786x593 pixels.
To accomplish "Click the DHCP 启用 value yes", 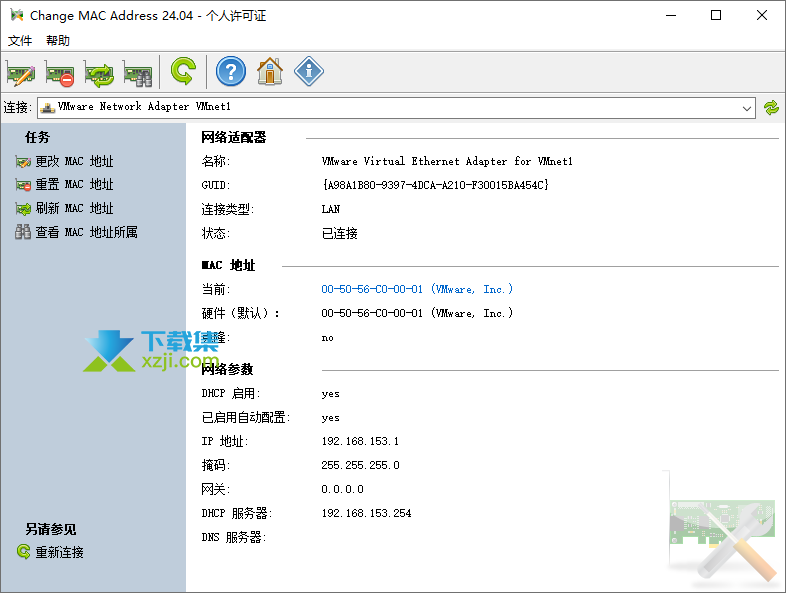I will click(x=330, y=393).
